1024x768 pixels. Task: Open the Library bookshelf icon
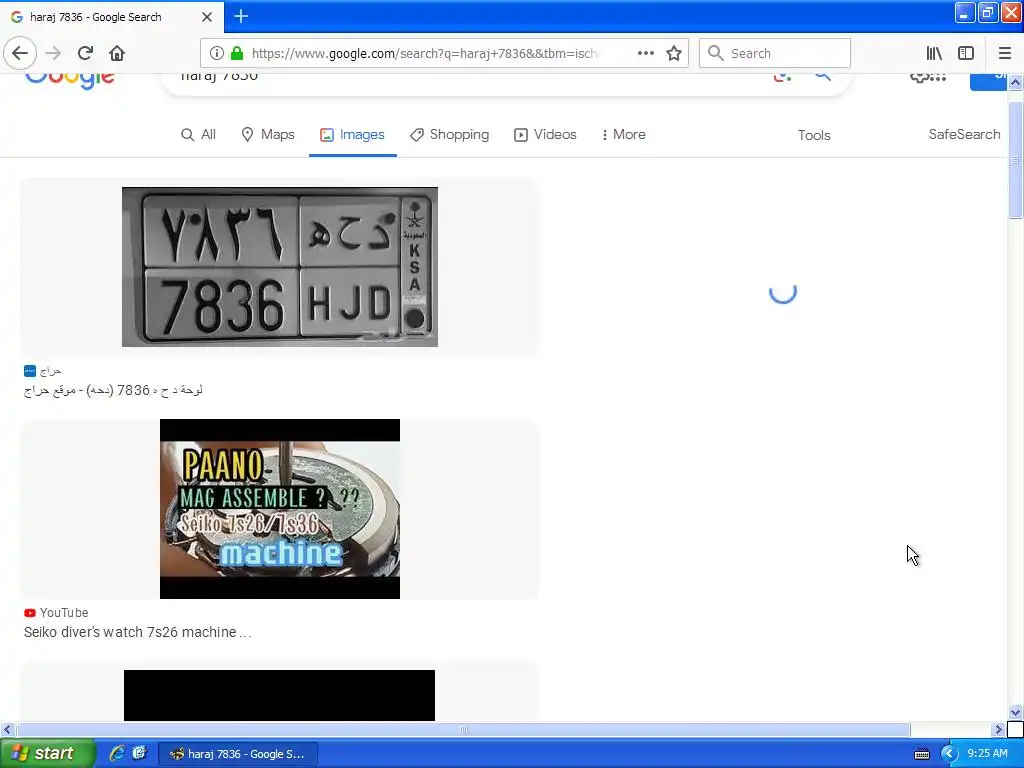coord(934,53)
